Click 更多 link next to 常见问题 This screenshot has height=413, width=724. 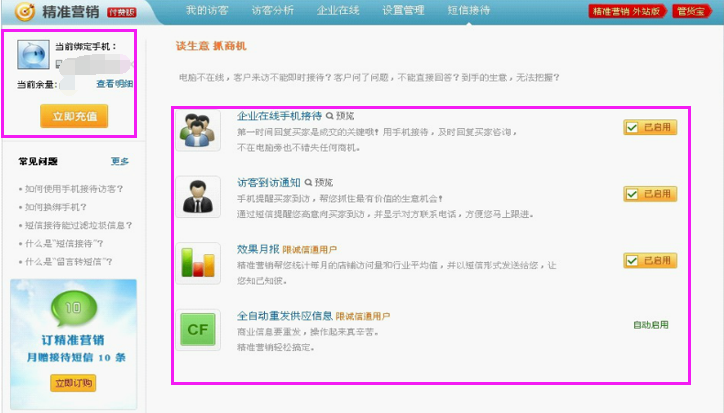[x=120, y=161]
